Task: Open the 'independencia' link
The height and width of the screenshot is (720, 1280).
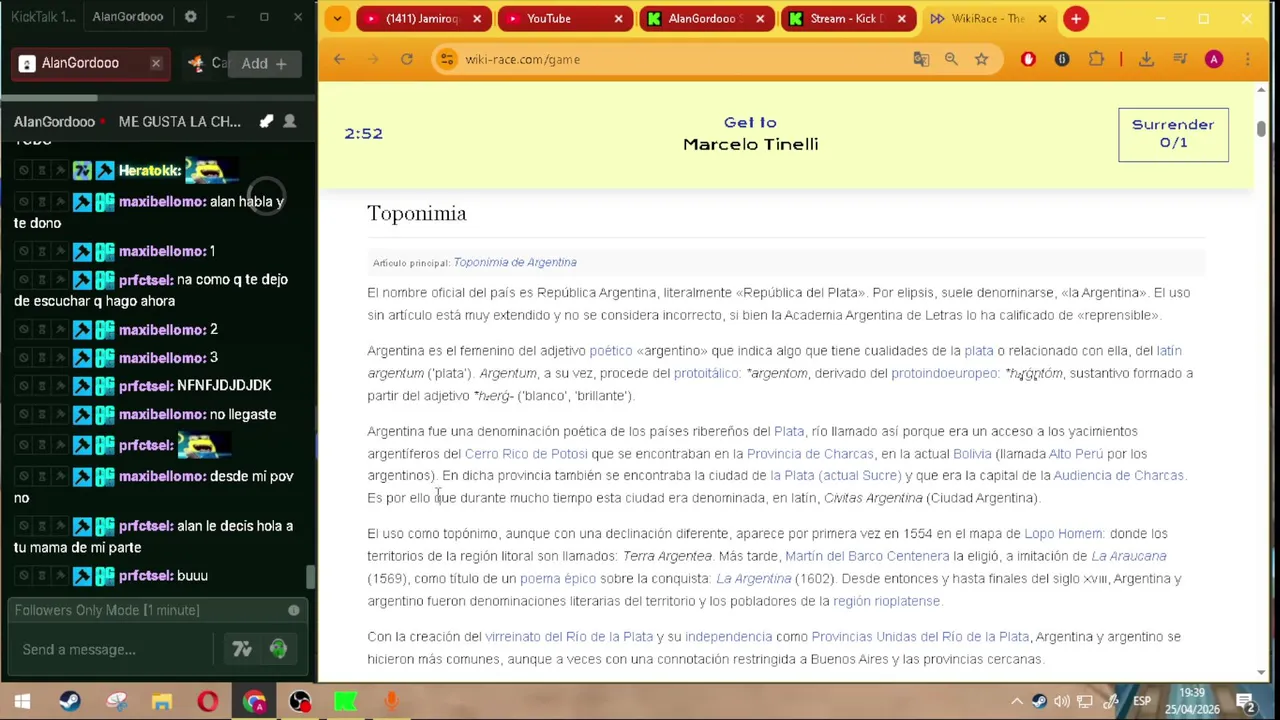Action: point(728,637)
